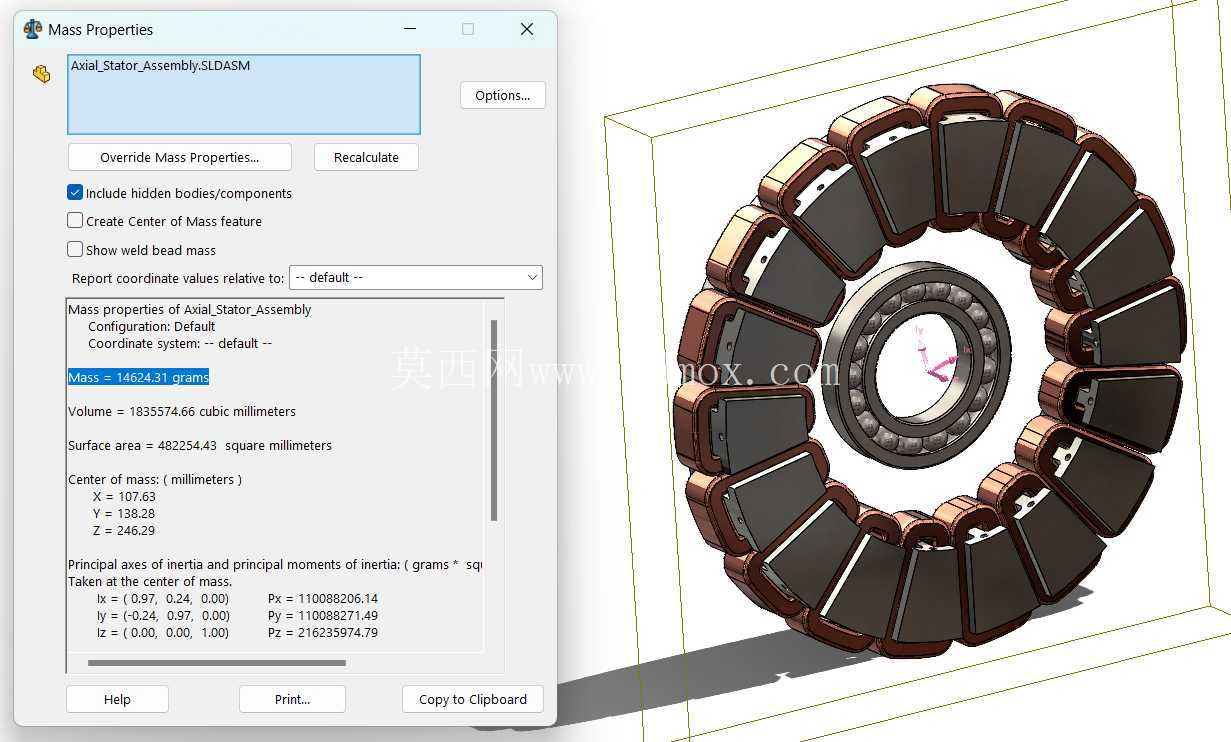
Task: Click the maximize window icon of the dialog
Action: click(x=468, y=29)
